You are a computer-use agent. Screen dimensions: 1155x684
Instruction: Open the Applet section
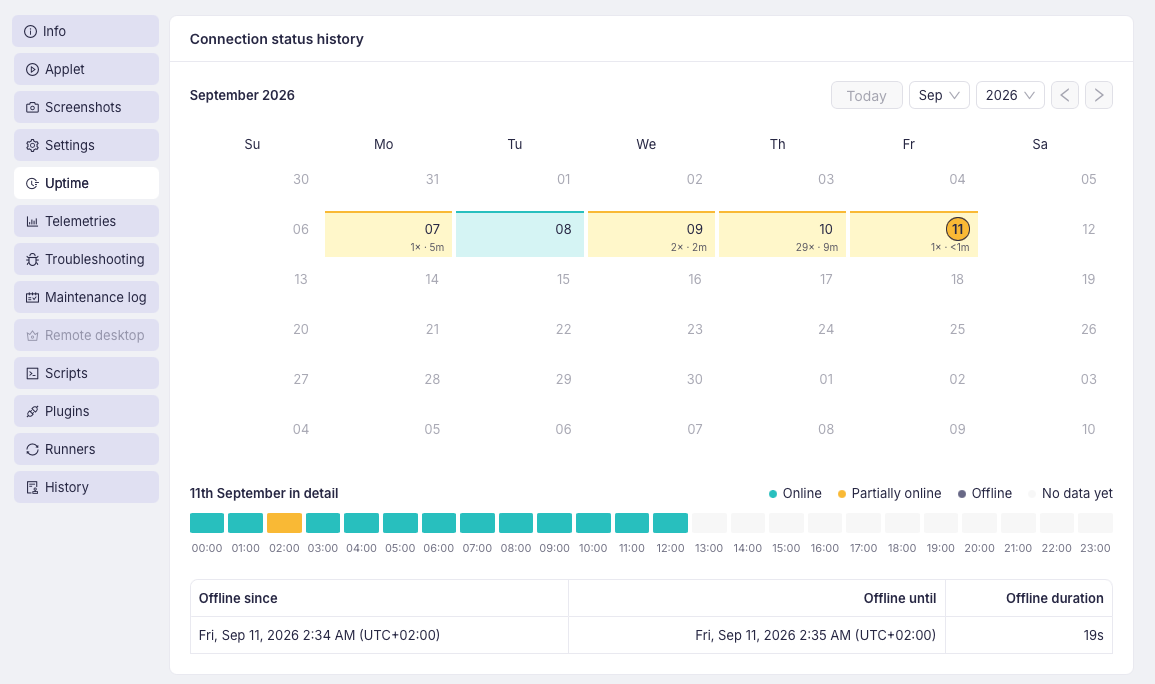click(x=86, y=69)
